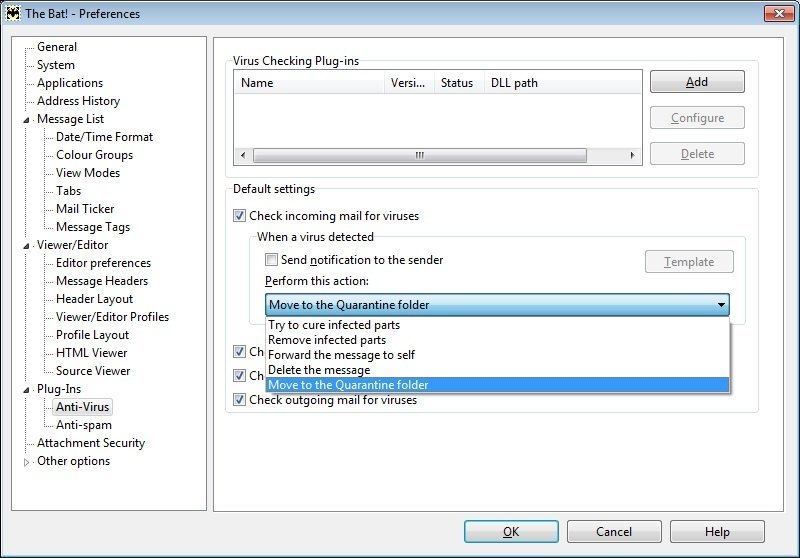Viewport: 800px width, 558px height.
Task: Open Attachment Security settings
Action: (x=91, y=443)
